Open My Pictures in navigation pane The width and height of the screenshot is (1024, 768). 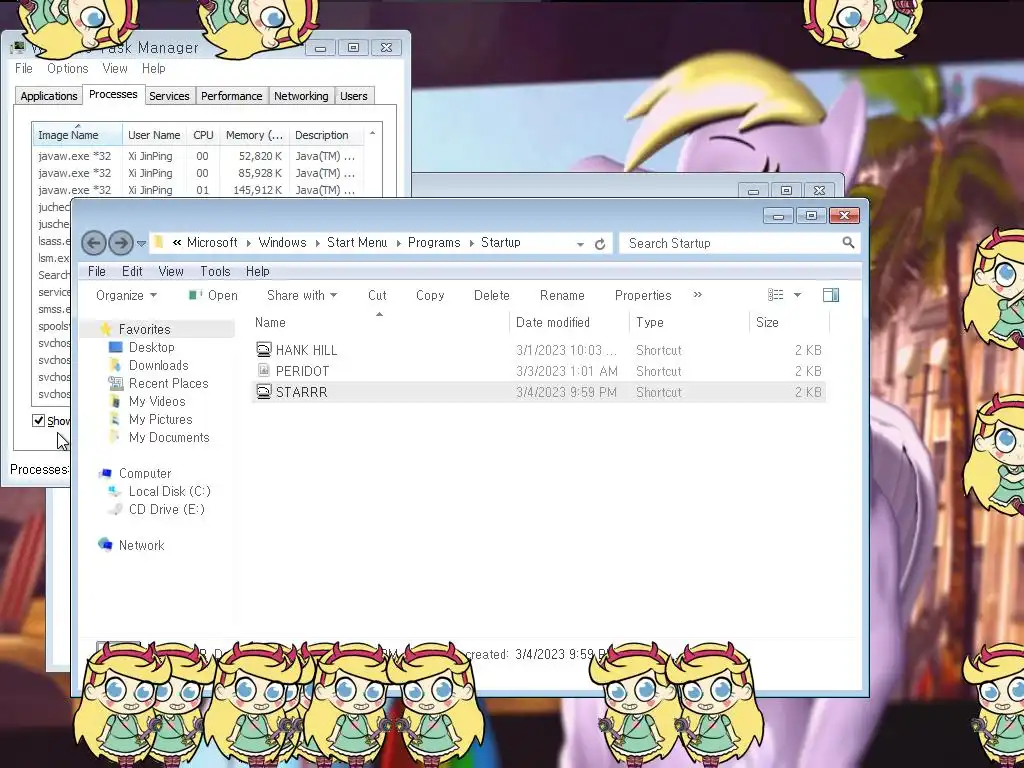tap(160, 419)
